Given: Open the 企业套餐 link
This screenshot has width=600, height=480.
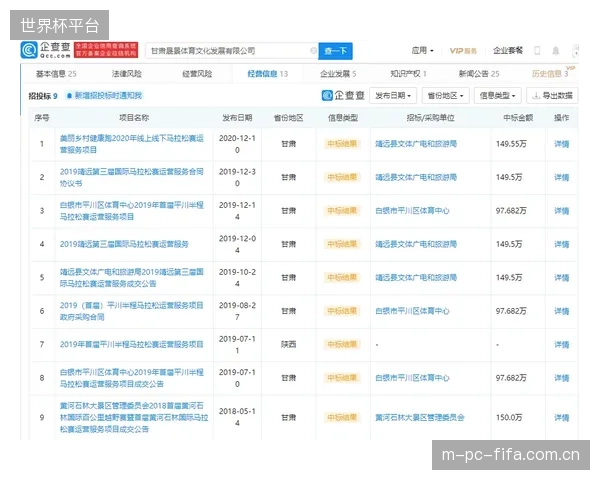Looking at the screenshot, I should pos(508,51).
